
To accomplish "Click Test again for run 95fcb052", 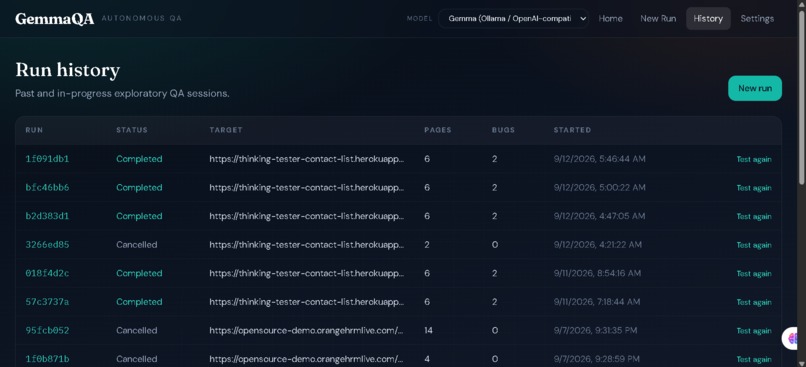I will 754,331.
